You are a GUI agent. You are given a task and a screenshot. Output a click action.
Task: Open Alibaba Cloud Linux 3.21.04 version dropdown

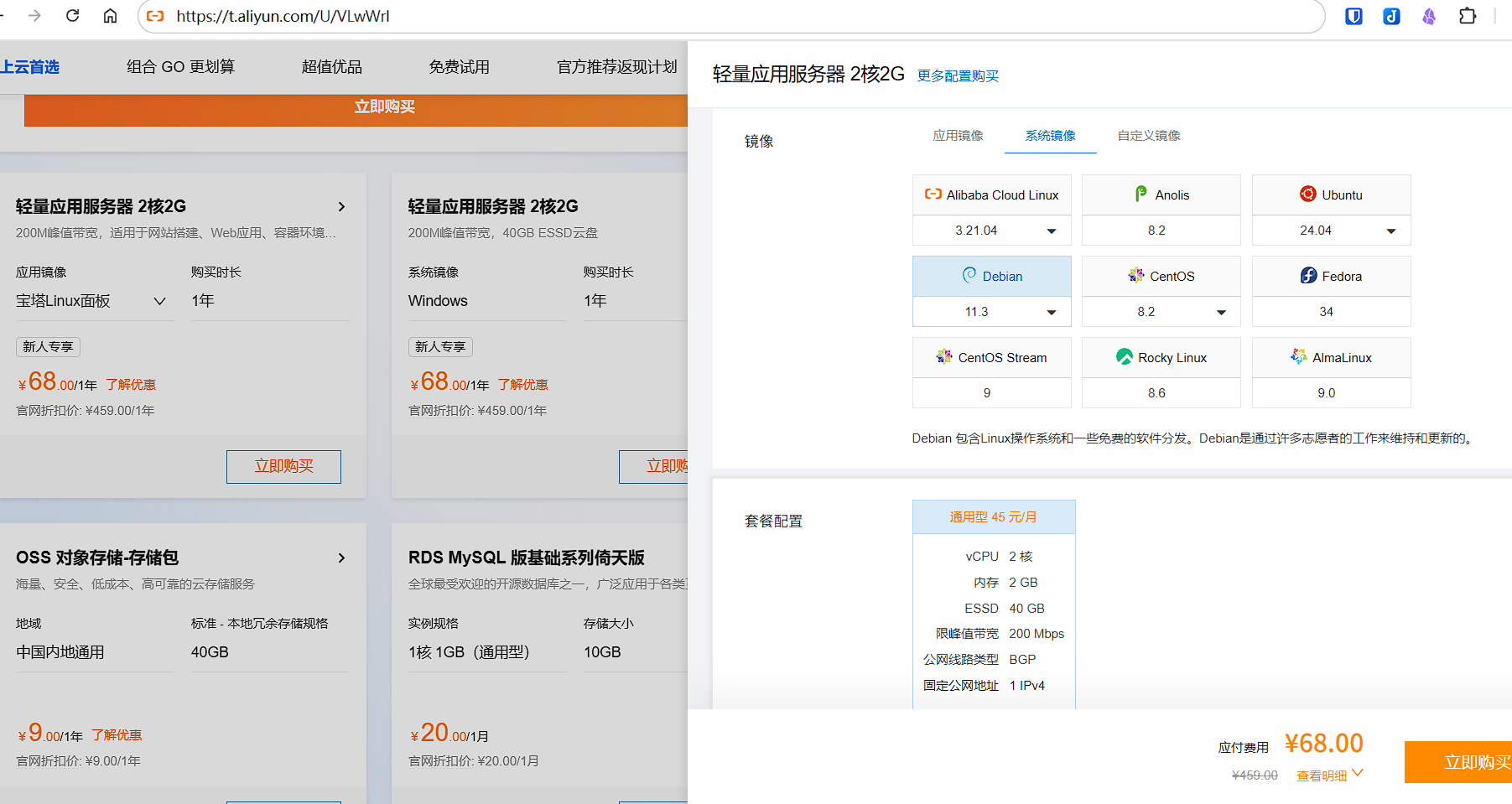[992, 231]
